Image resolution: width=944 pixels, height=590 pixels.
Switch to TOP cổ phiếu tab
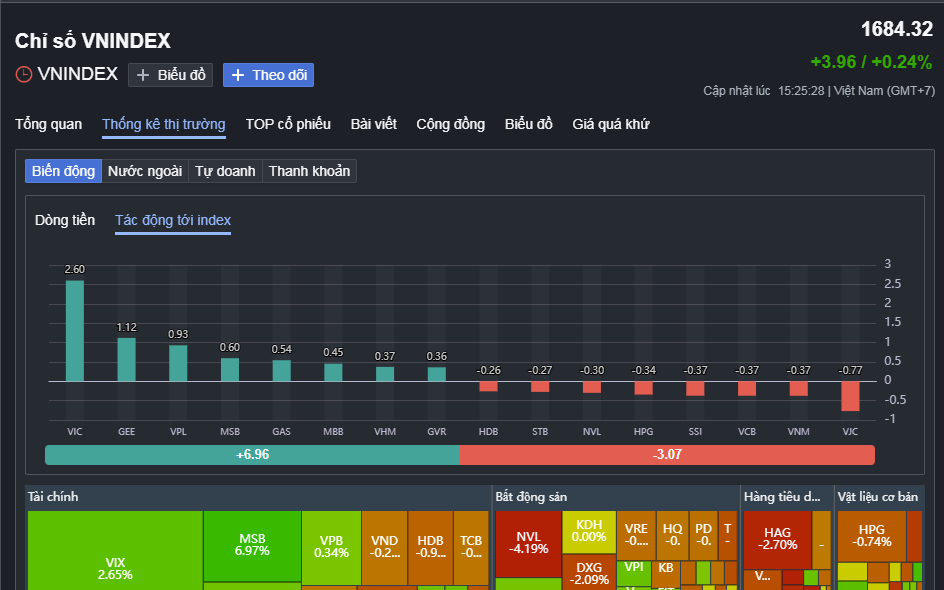point(288,124)
